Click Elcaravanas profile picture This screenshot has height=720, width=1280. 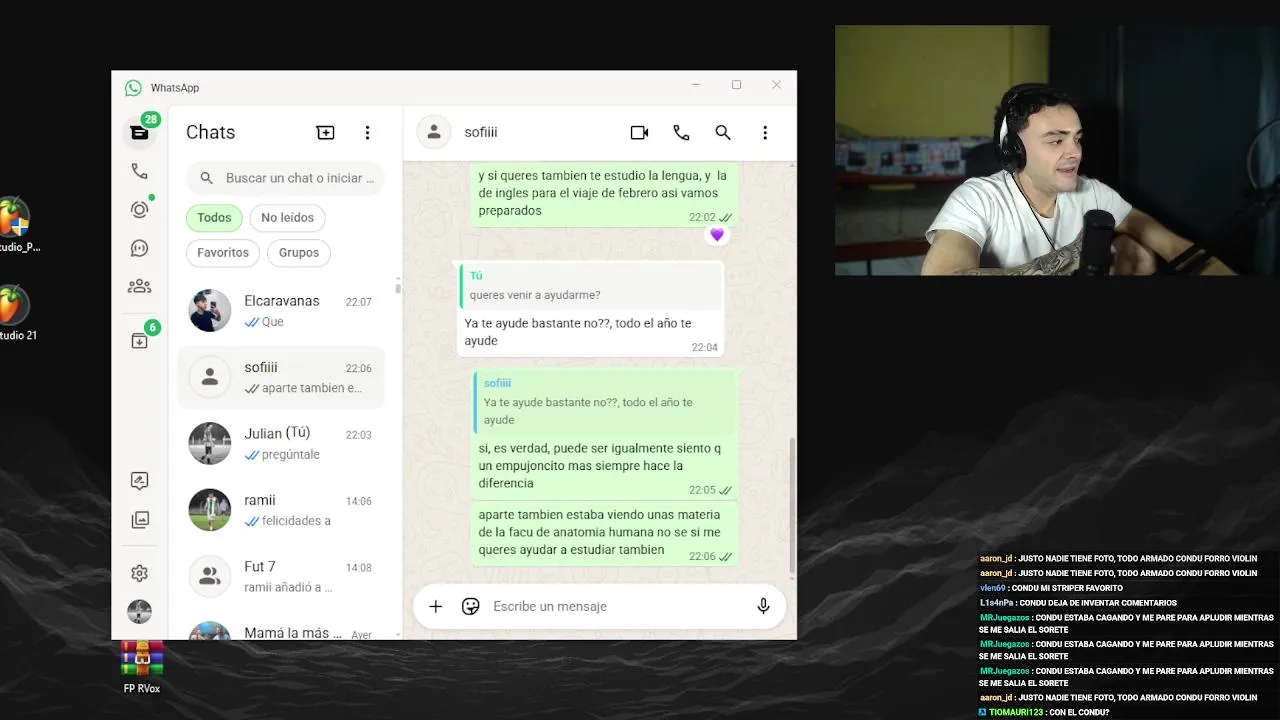click(210, 310)
